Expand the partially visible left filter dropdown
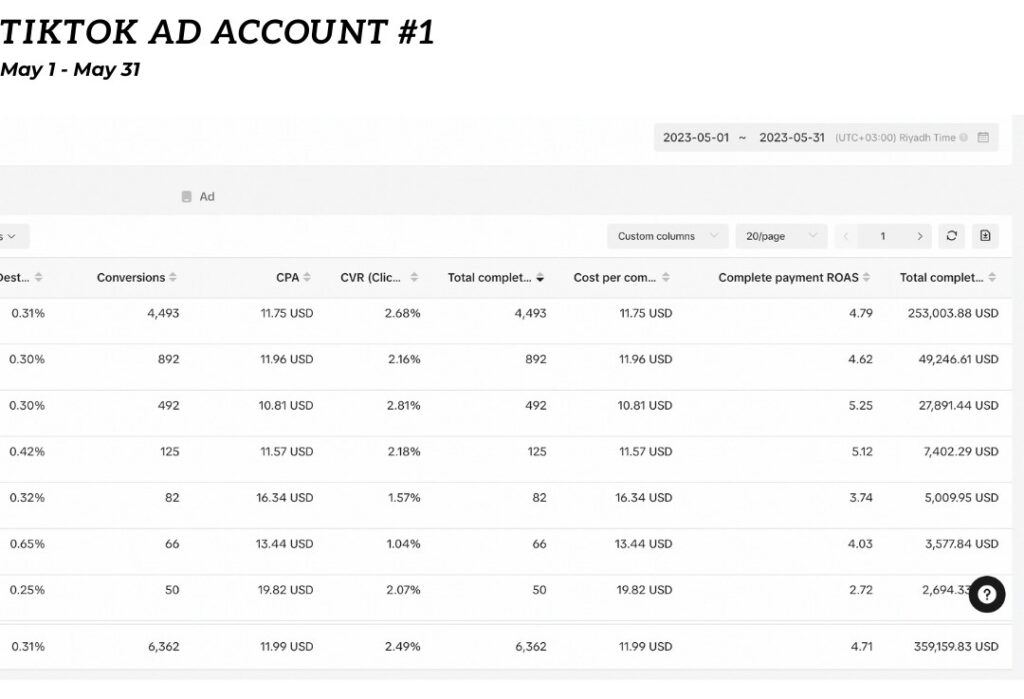Image resolution: width=1024 pixels, height=699 pixels. pos(13,236)
